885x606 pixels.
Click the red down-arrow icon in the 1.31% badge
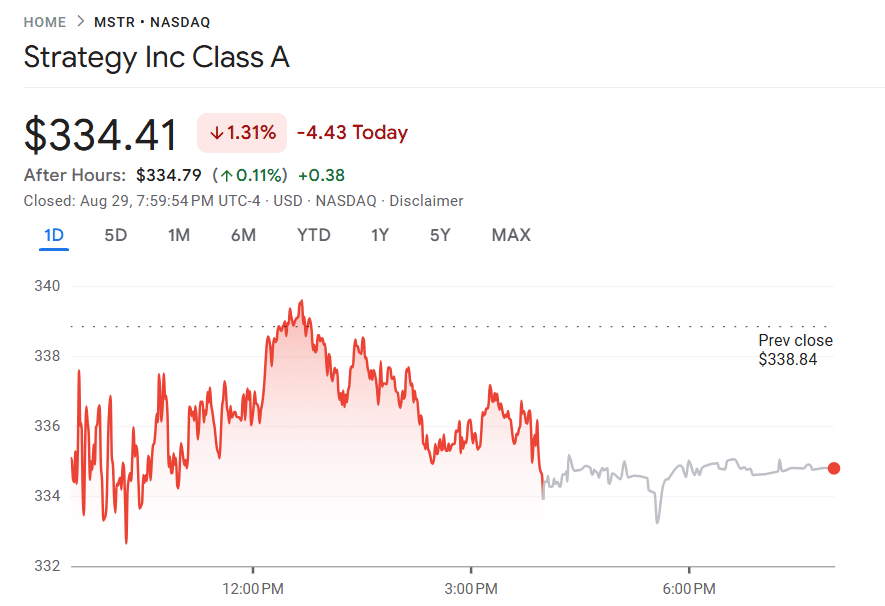click(x=216, y=132)
